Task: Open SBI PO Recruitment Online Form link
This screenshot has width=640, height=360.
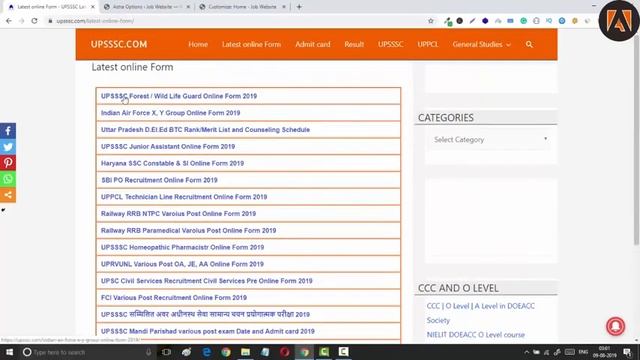Action: pyautogui.click(x=159, y=180)
